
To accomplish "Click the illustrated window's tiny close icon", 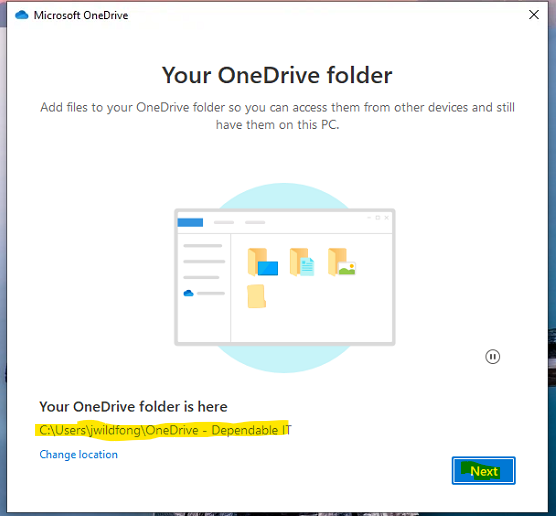I will tap(387, 217).
